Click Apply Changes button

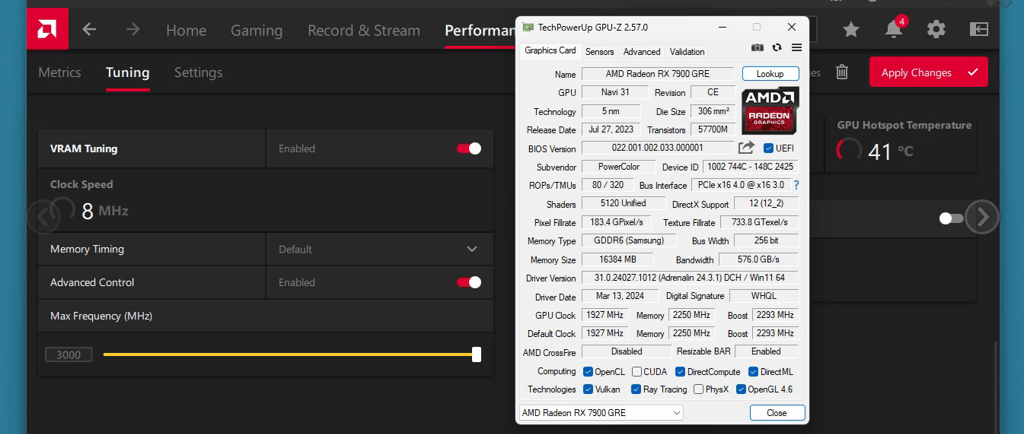[928, 72]
